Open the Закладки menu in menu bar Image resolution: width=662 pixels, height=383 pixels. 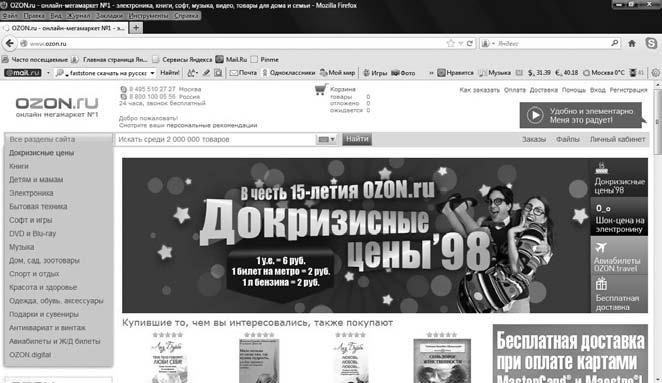pyautogui.click(x=109, y=16)
